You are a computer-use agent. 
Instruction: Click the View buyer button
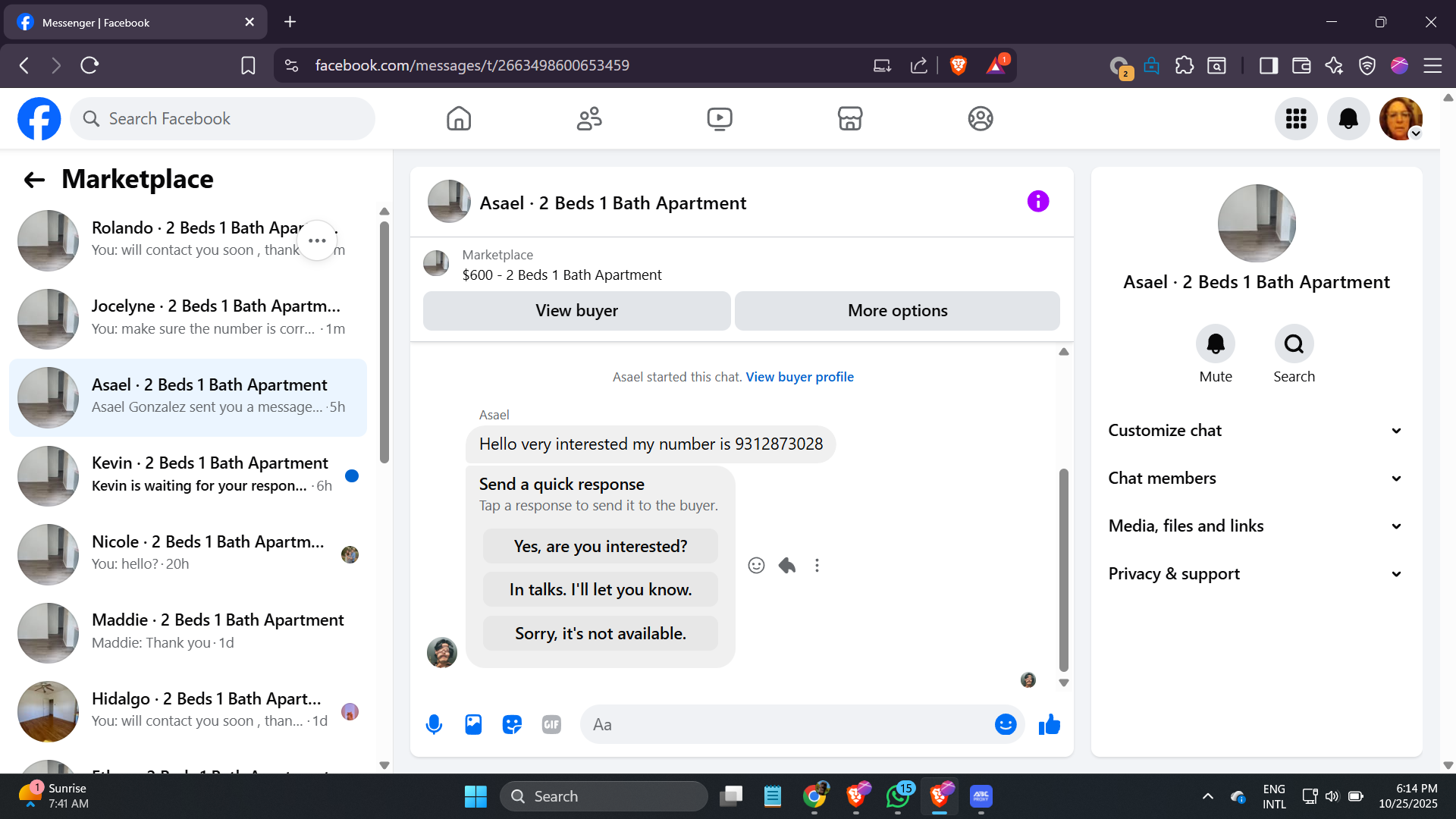coord(576,311)
